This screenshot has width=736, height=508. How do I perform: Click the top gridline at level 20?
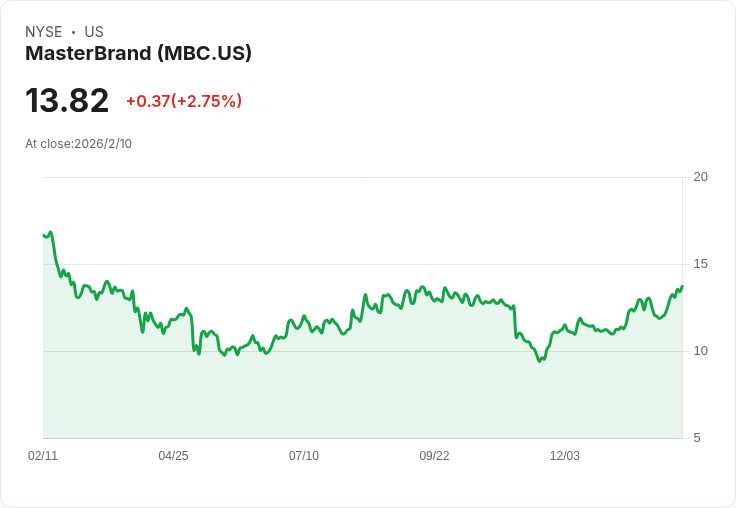pos(360,178)
